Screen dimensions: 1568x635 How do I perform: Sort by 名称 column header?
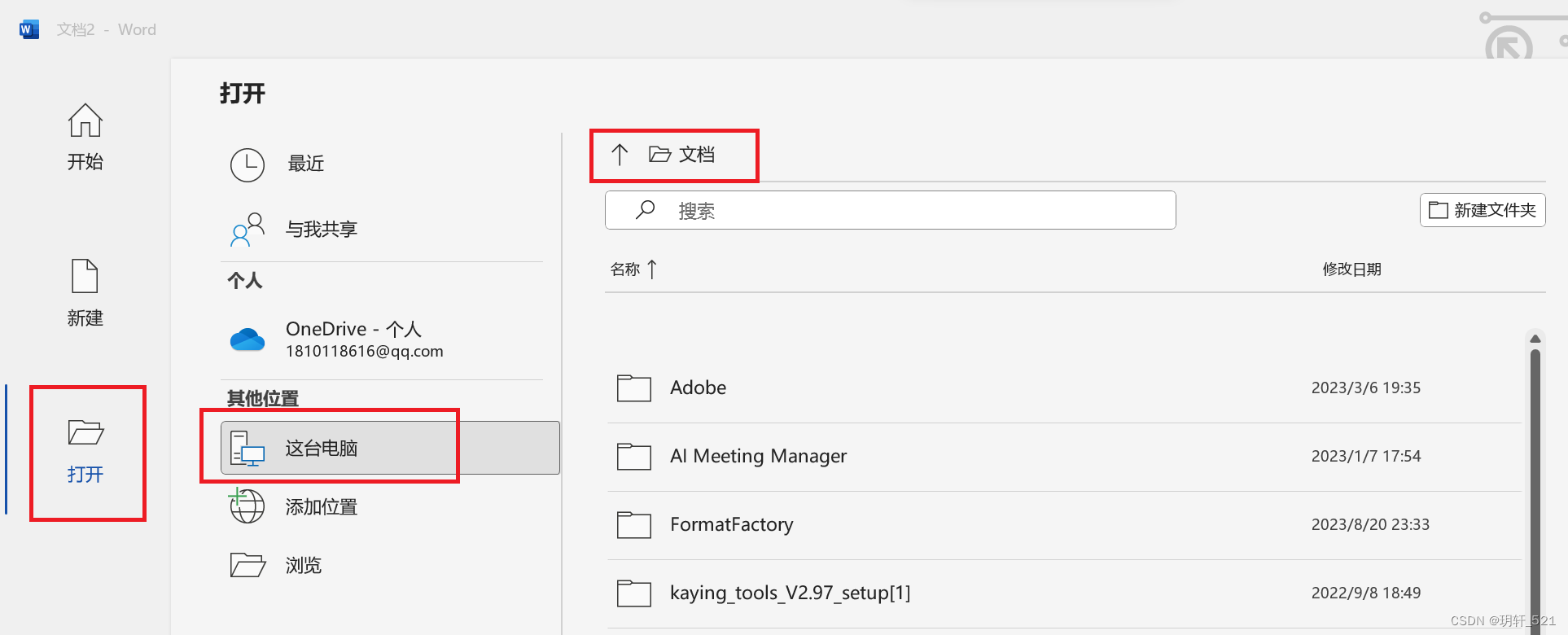point(625,269)
